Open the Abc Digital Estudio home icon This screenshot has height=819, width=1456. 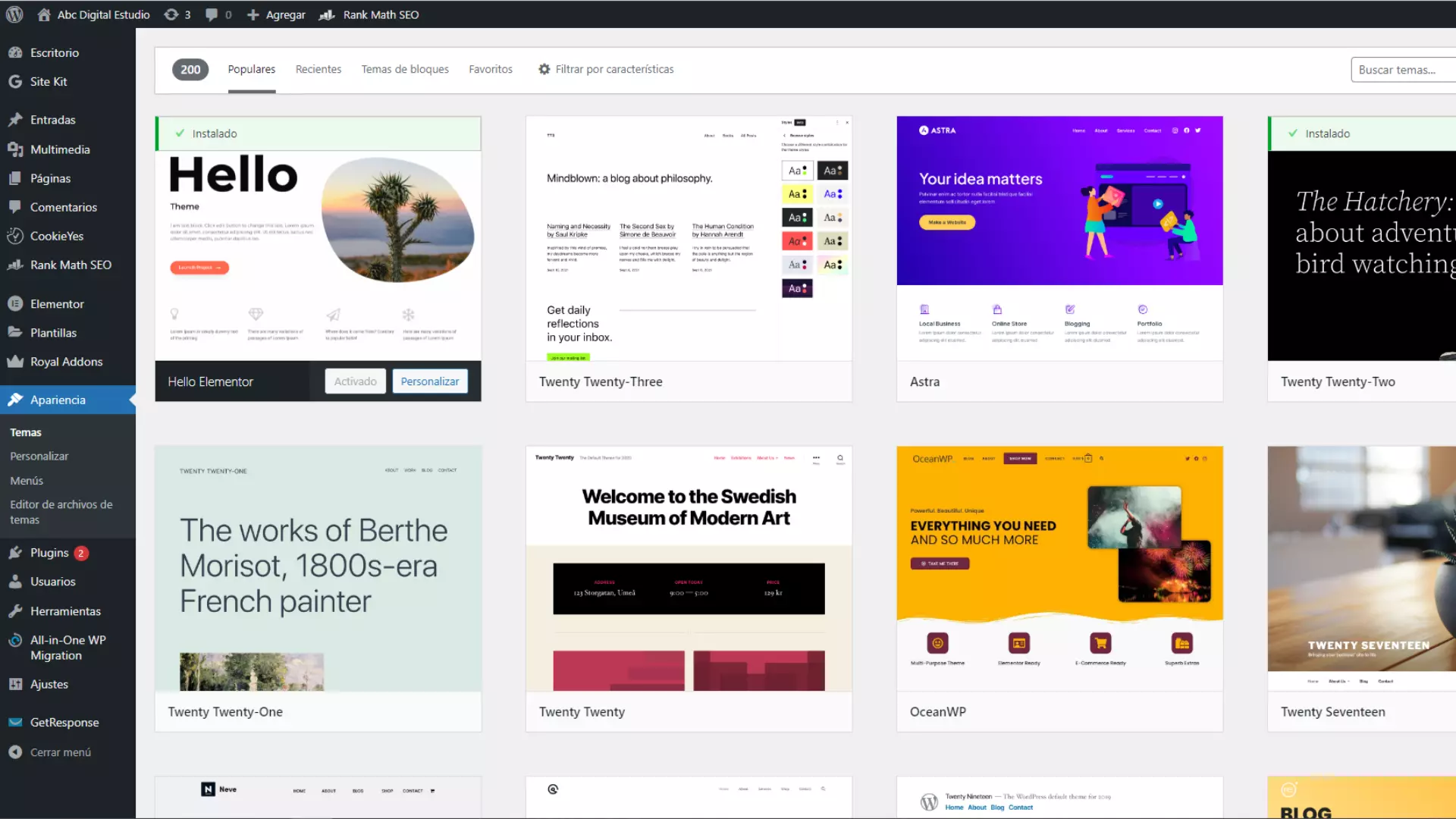pyautogui.click(x=44, y=14)
